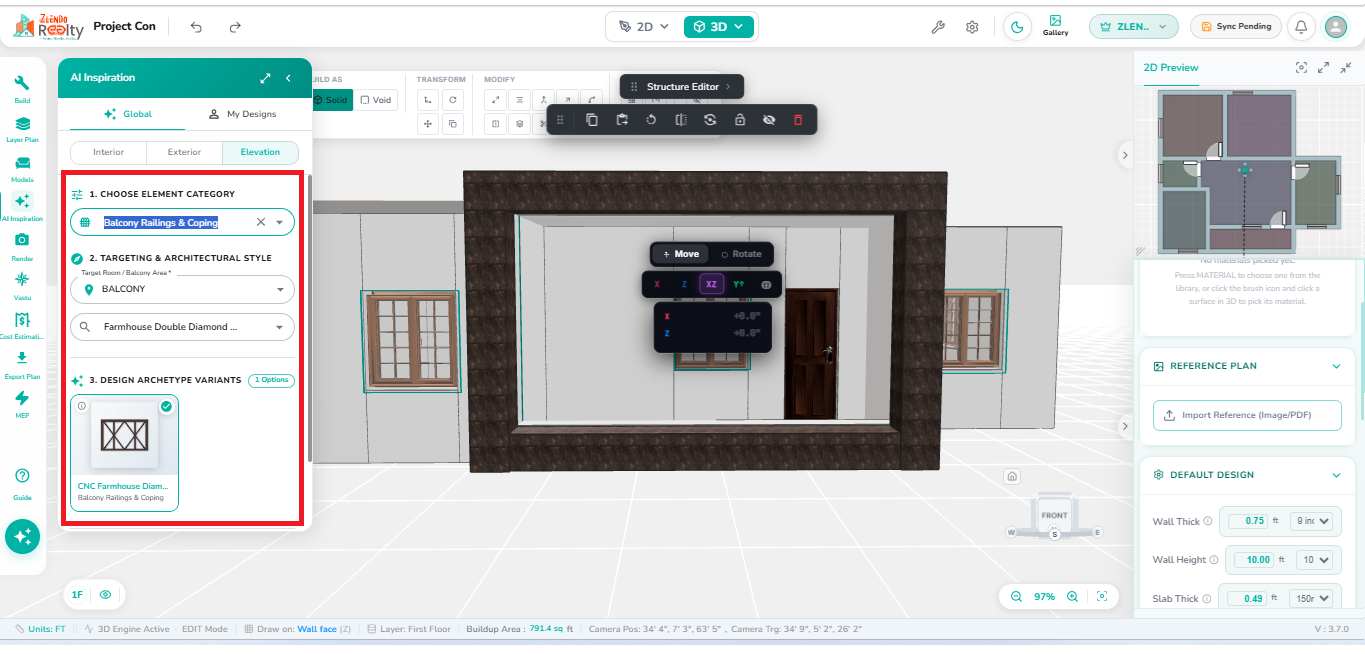The width and height of the screenshot is (1365, 654).
Task: Collapse the REFERENCE PLAN section
Action: click(x=1336, y=366)
